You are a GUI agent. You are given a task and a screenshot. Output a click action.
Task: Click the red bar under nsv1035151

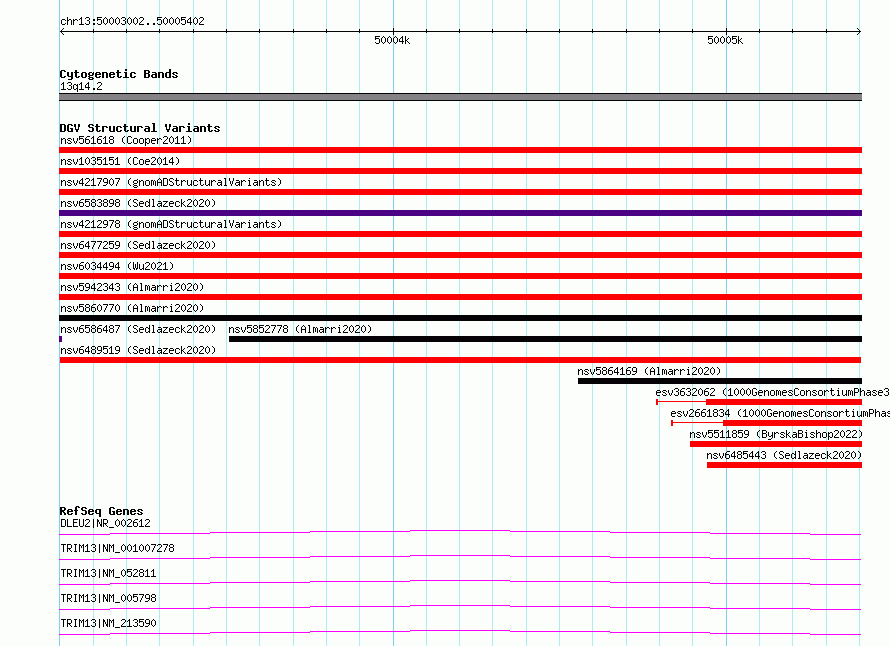click(x=460, y=171)
